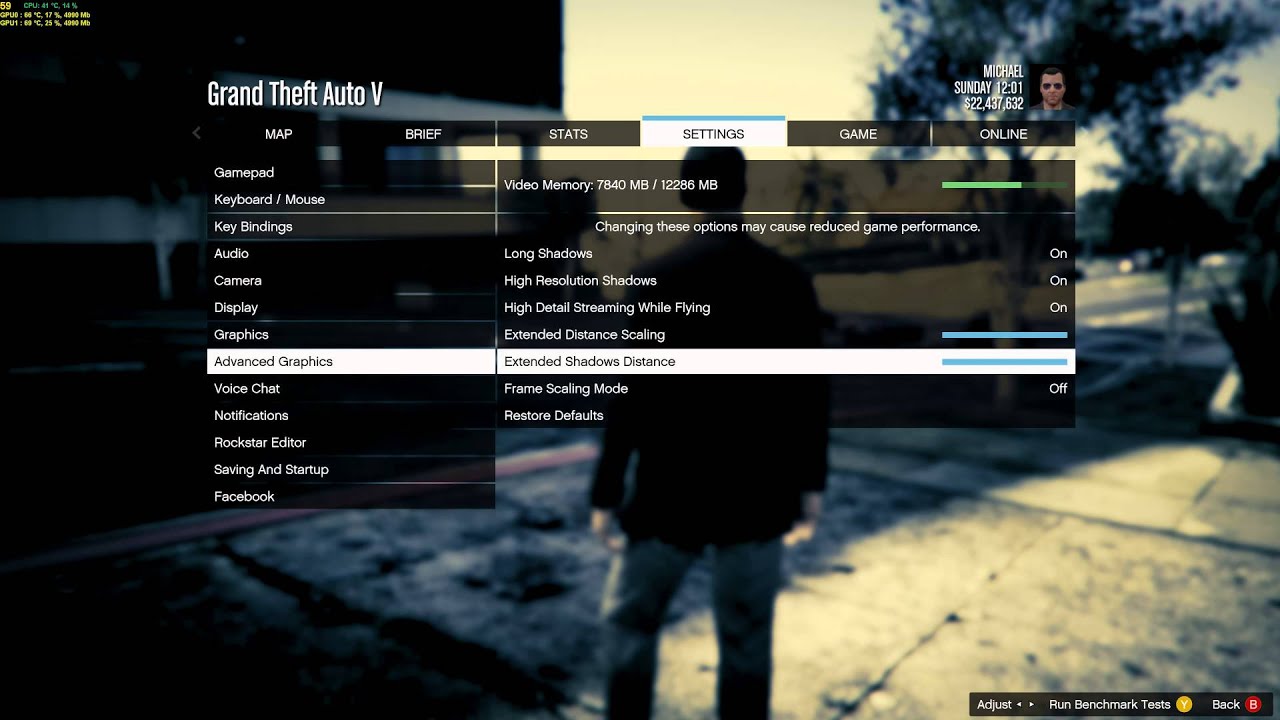Open the BRIEF tab
This screenshot has width=1280, height=720.
[423, 134]
